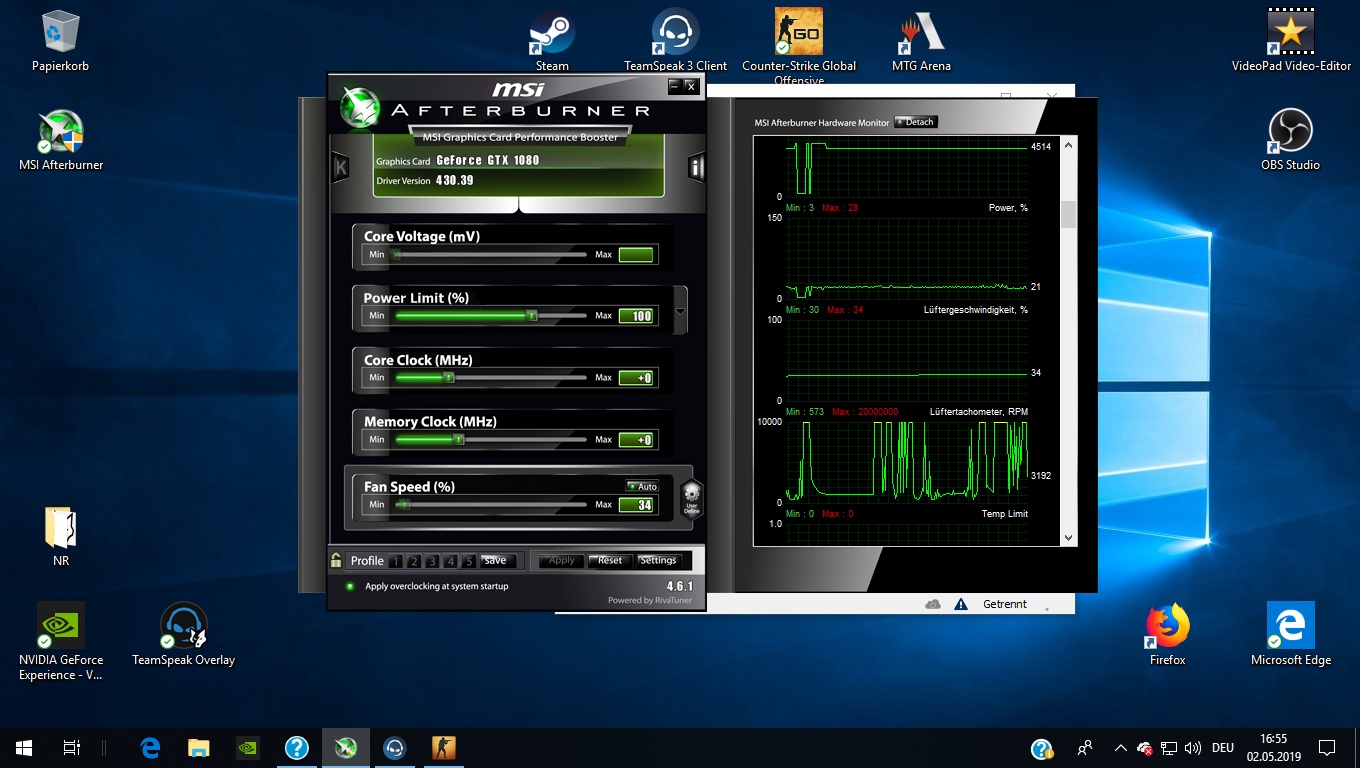
Task: Select profile slot 1
Action: (x=396, y=561)
